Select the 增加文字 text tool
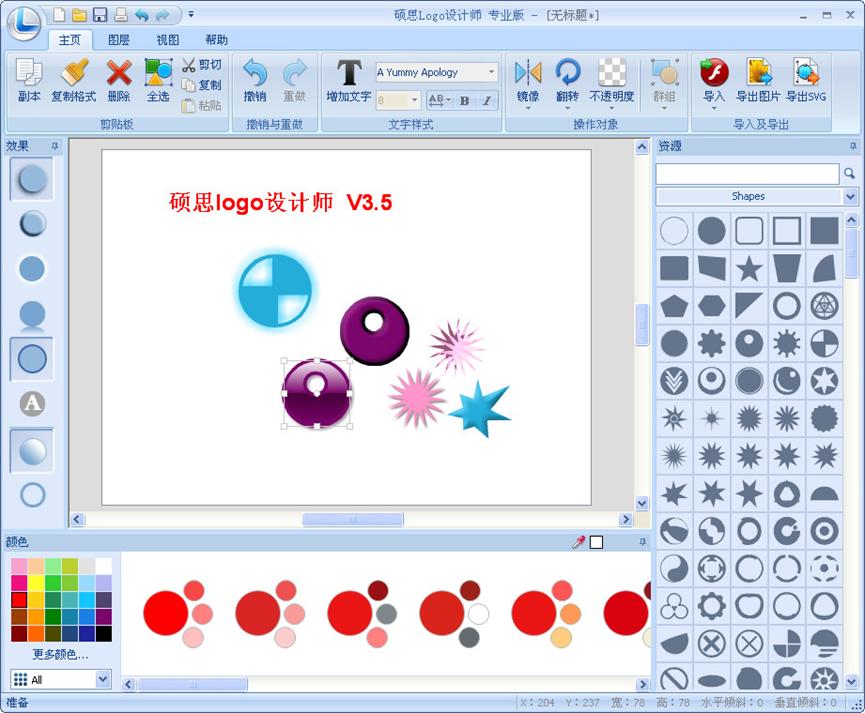The image size is (865, 713). point(347,80)
